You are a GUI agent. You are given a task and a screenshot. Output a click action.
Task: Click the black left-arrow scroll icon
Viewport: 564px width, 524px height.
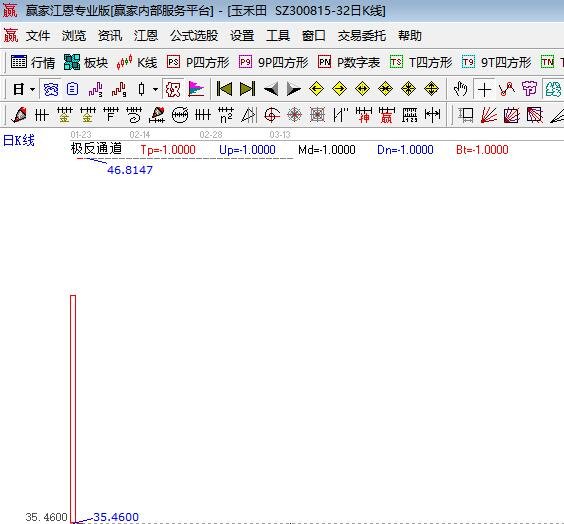coord(271,89)
